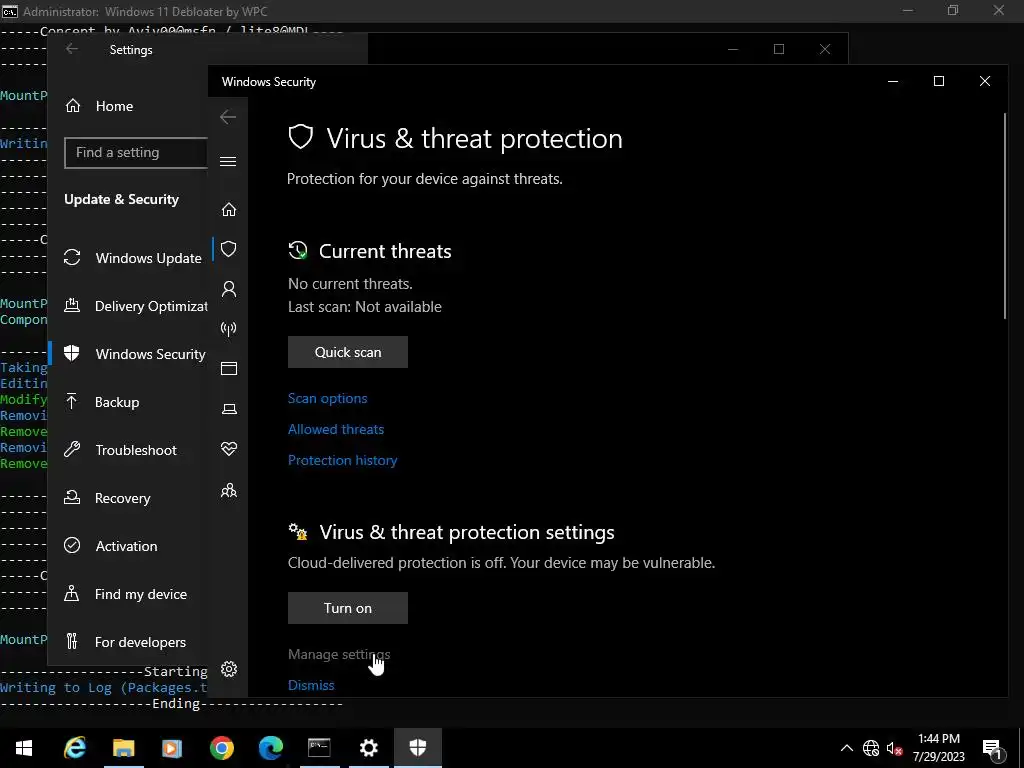Image resolution: width=1024 pixels, height=768 pixels.
Task: Open Home icon in Windows Security sidebar
Action: click(229, 210)
